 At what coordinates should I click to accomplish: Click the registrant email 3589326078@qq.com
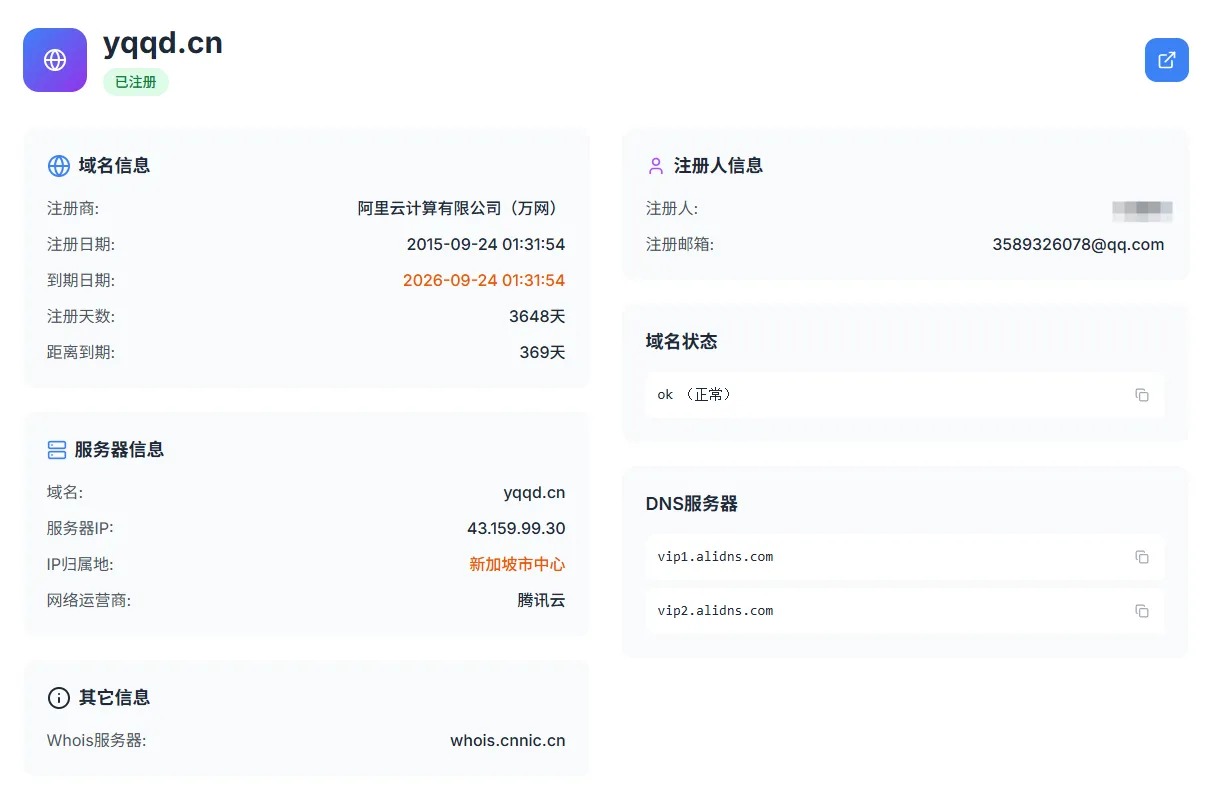[x=1078, y=245]
